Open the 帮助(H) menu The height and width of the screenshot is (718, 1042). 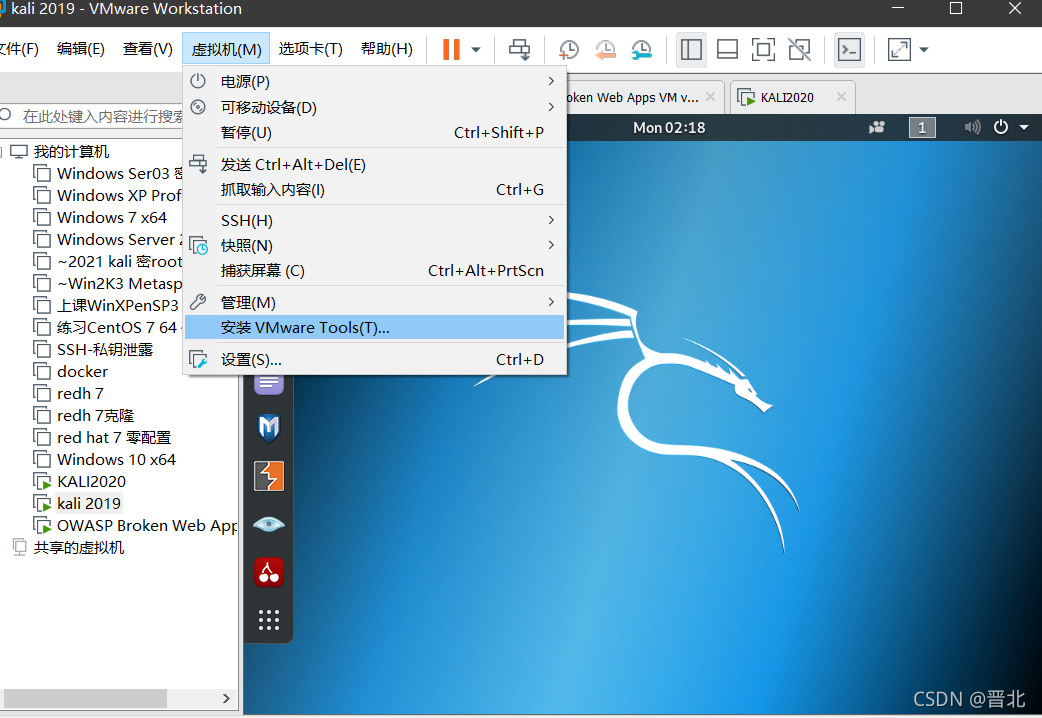pos(387,49)
